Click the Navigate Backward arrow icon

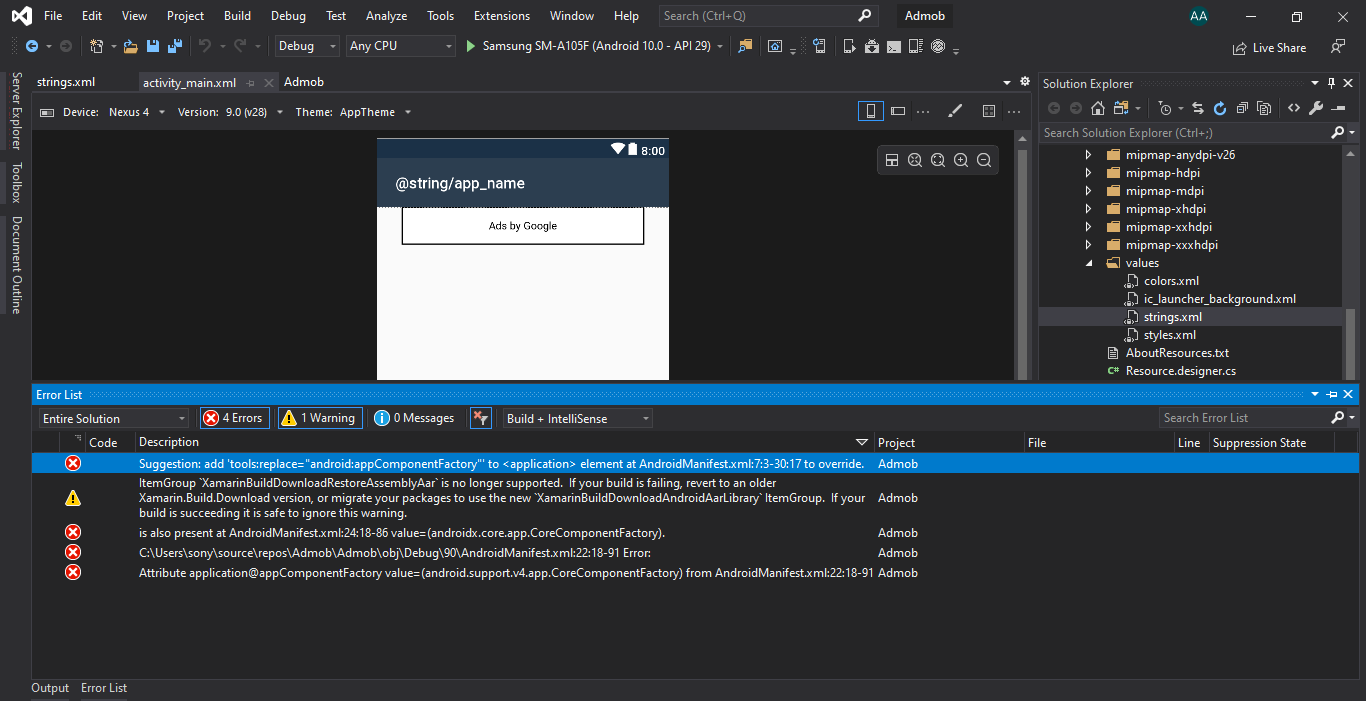click(32, 46)
